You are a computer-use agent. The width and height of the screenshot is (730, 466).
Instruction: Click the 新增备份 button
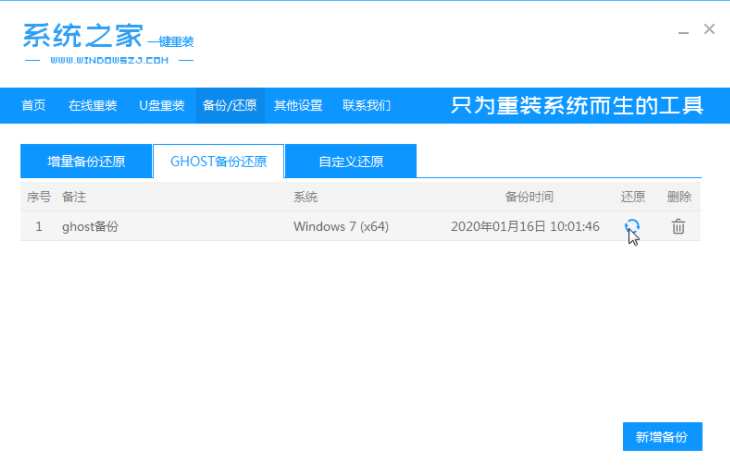[x=661, y=437]
